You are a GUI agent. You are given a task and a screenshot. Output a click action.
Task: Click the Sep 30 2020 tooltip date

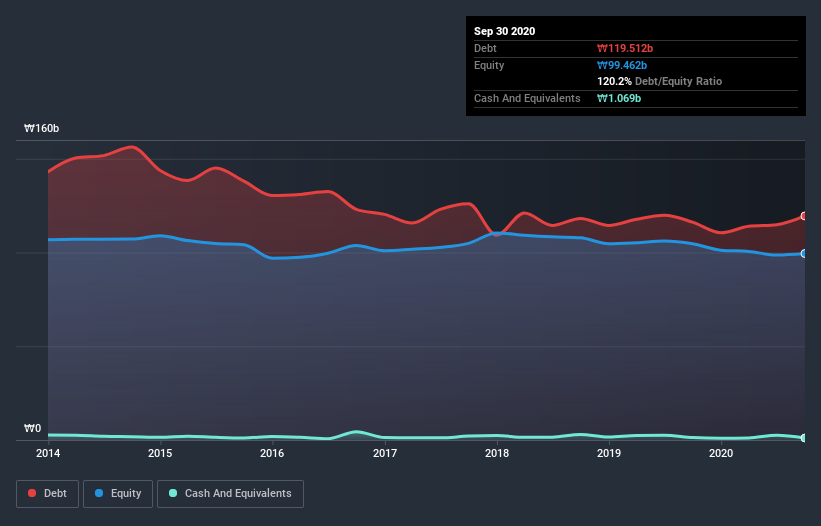[504, 31]
